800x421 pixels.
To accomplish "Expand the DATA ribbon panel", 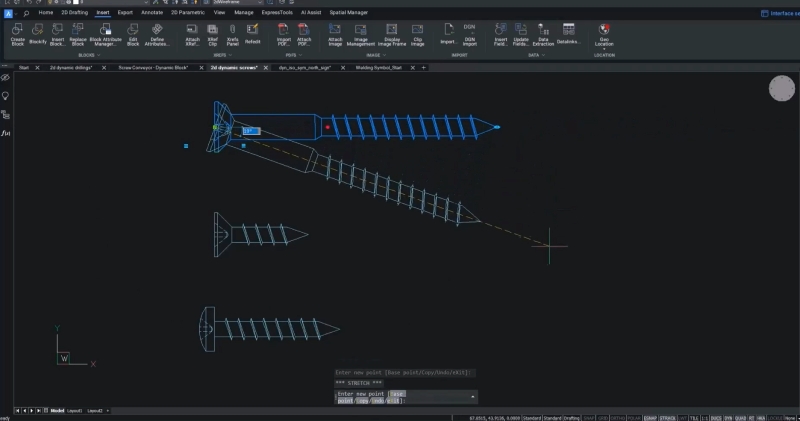I will (x=536, y=55).
